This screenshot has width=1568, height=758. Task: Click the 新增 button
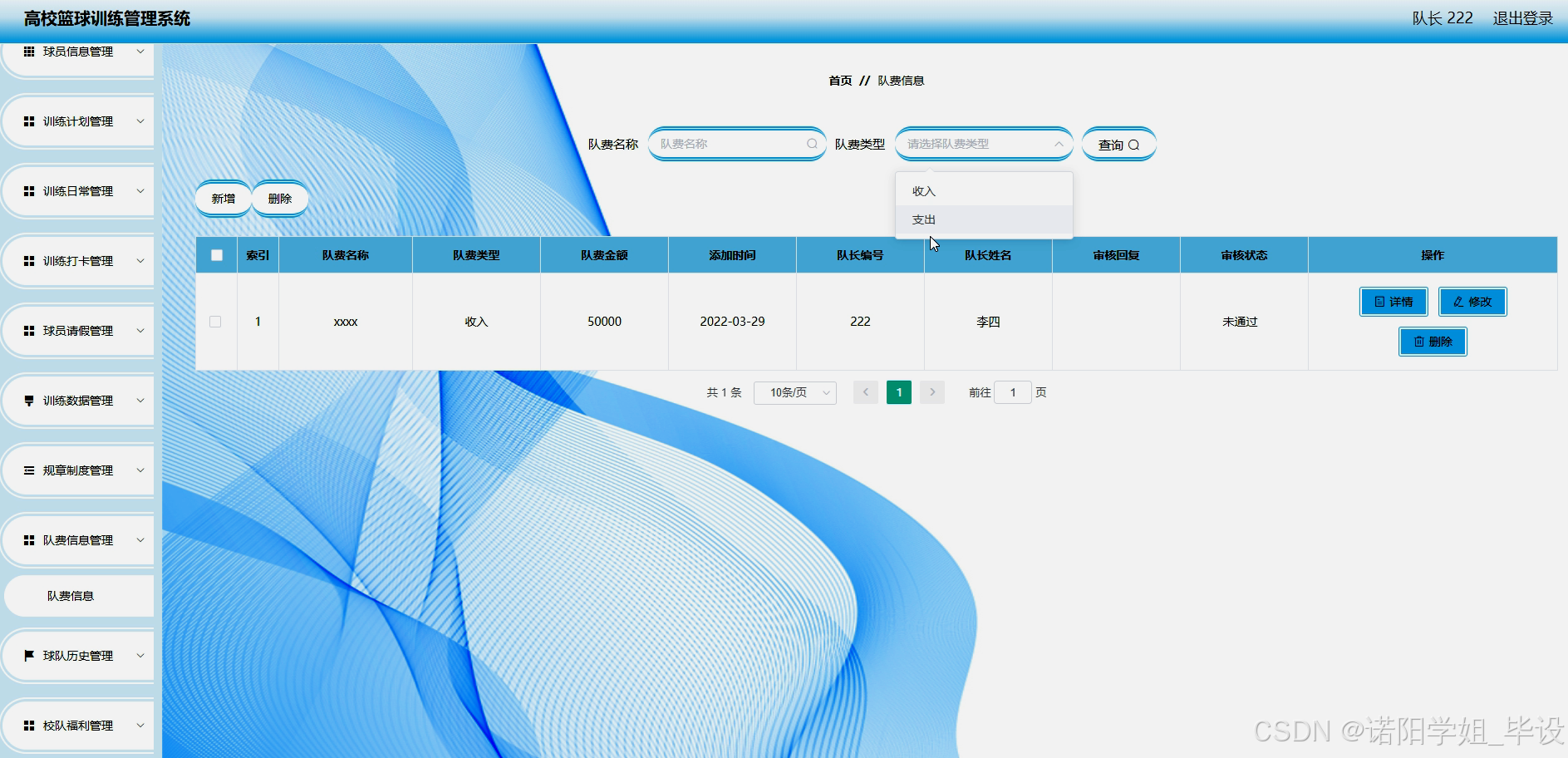point(224,199)
